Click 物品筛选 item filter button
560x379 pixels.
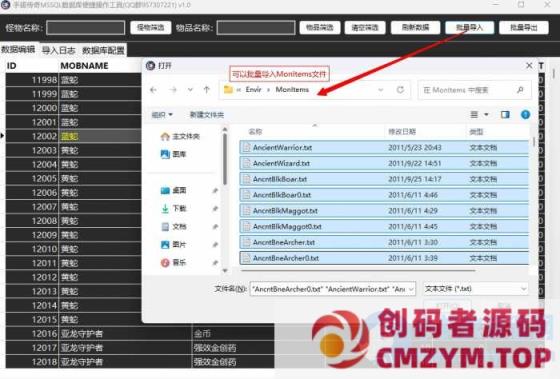(320, 28)
